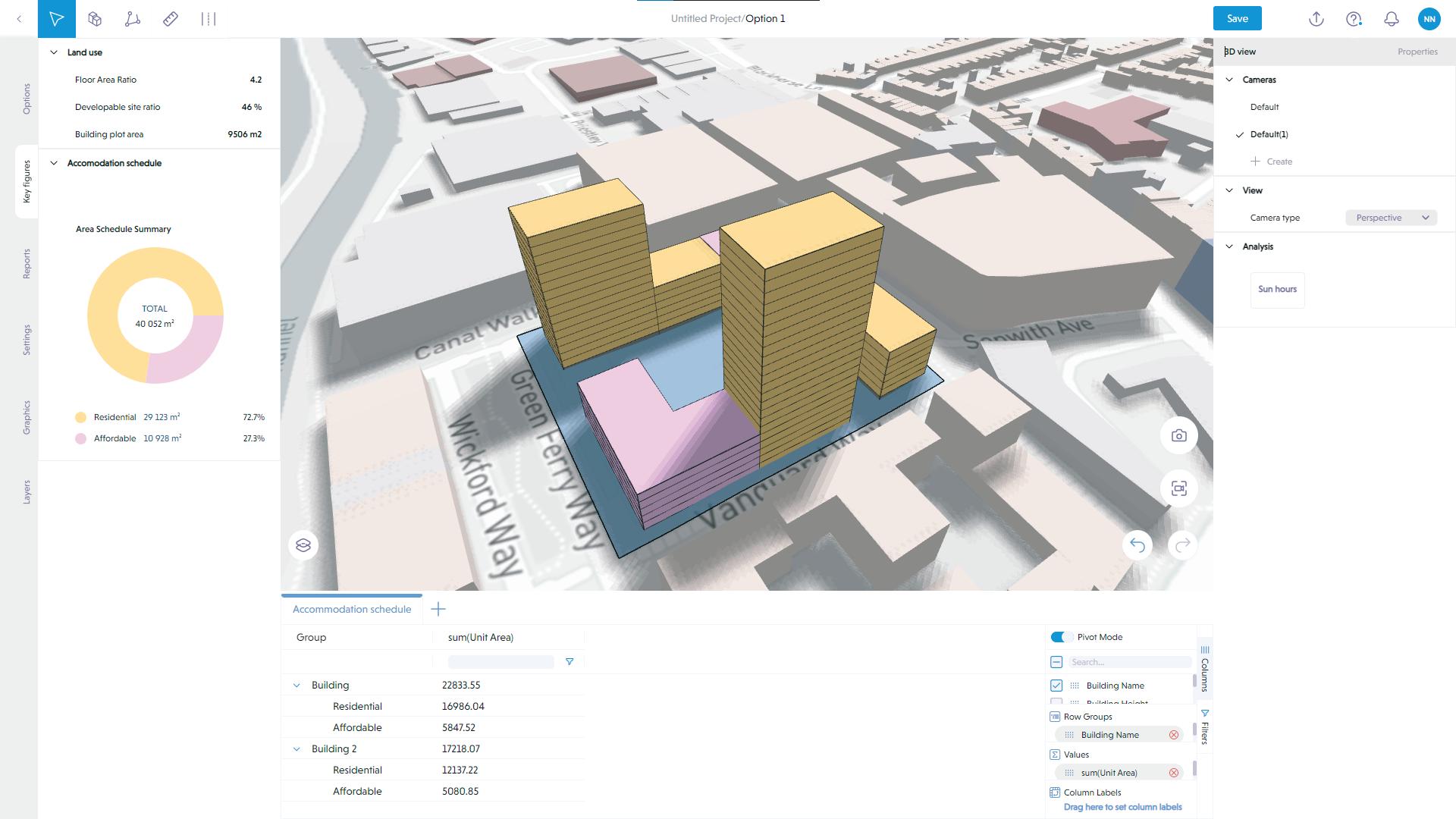Remove Building Name from Row Groups

[1173, 735]
